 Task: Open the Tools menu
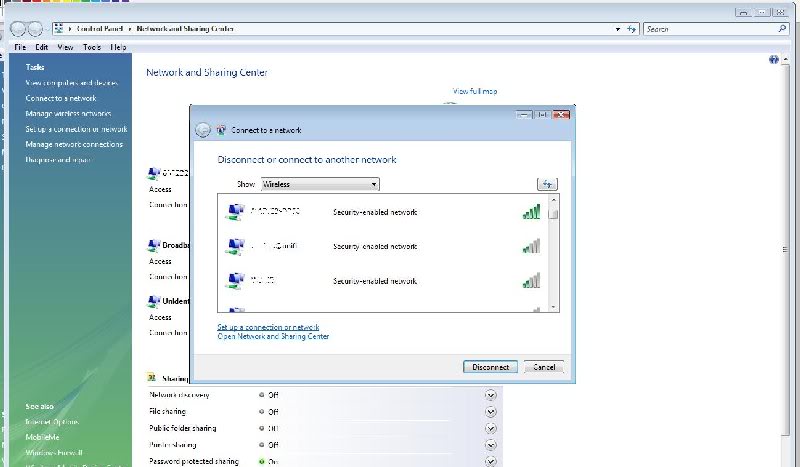[92, 47]
